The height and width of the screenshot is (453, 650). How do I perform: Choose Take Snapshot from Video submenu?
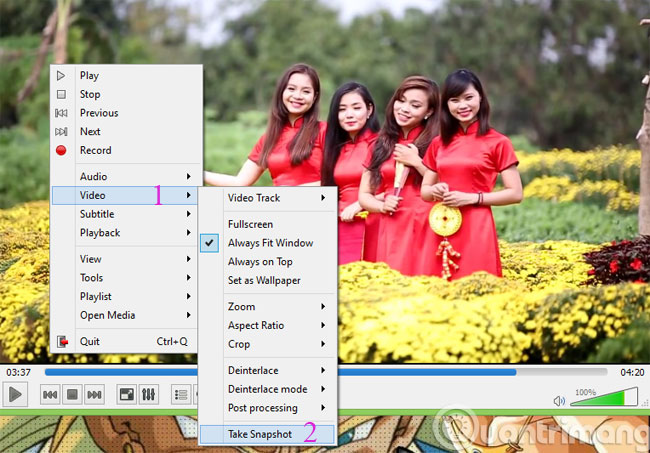point(267,434)
